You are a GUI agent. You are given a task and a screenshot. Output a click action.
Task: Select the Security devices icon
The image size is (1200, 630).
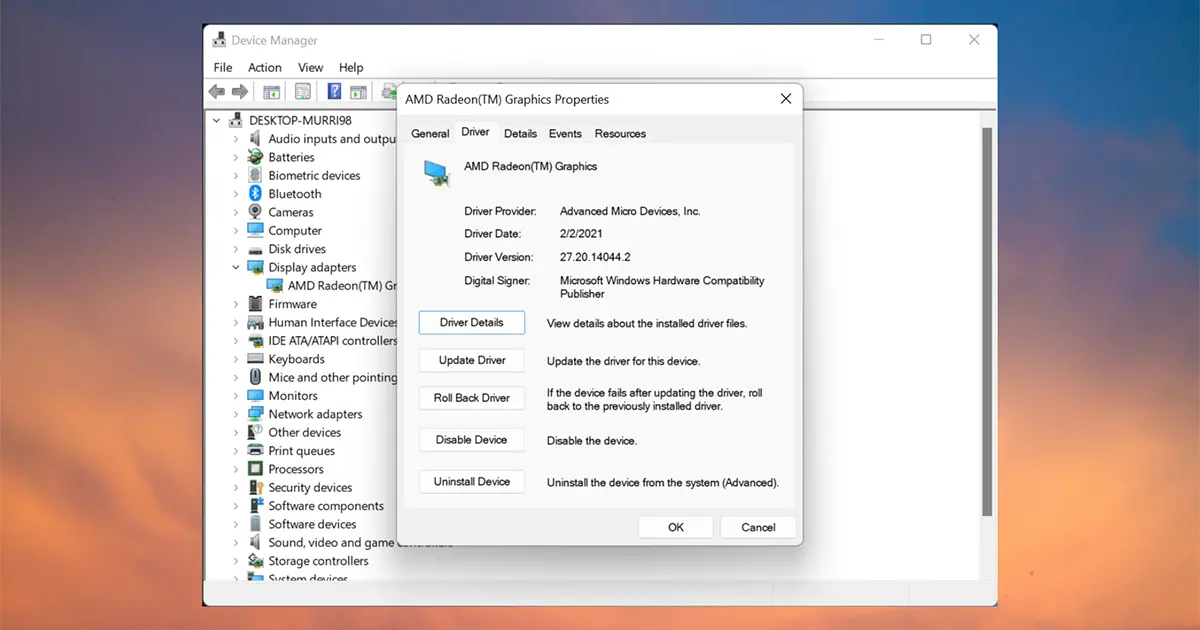coord(256,487)
